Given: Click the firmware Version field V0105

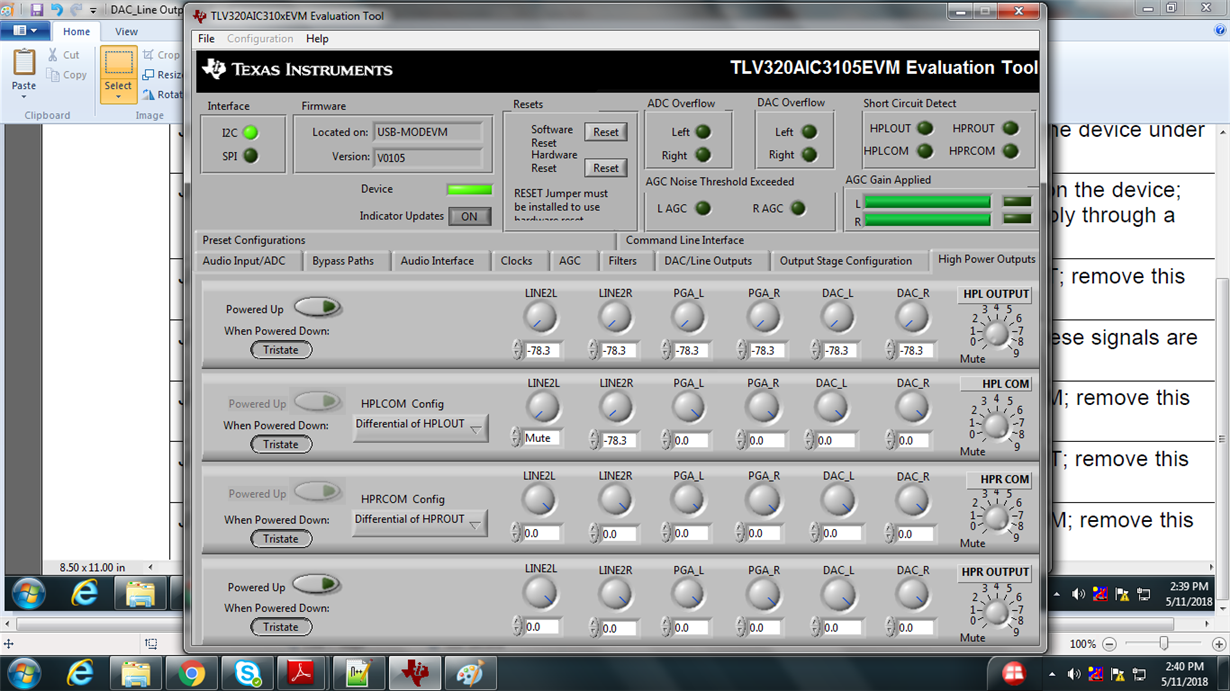Looking at the screenshot, I should 428,158.
